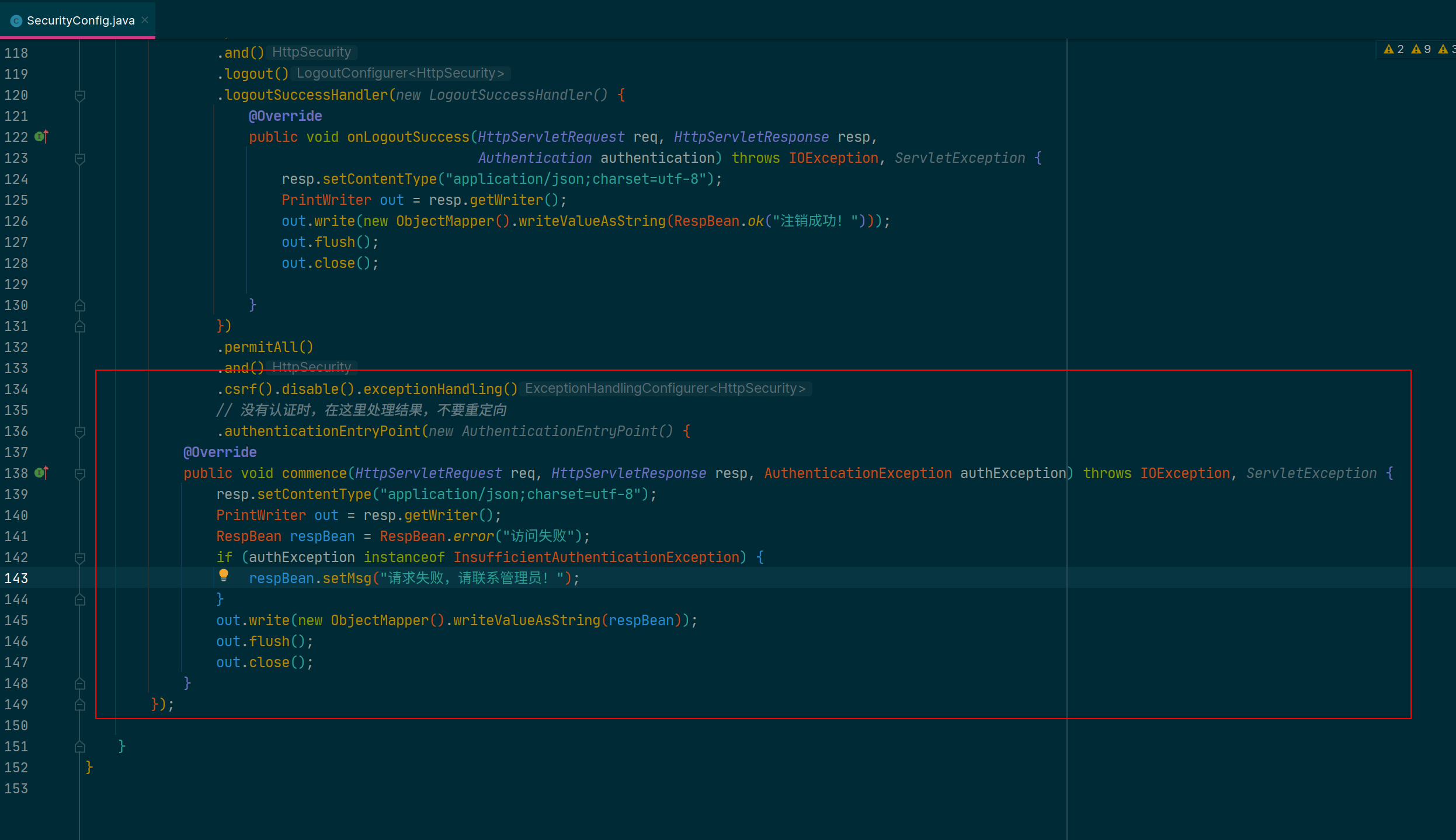Place cursor on the permitAll() call
Screen dimensions: 1456x840
click(x=269, y=347)
